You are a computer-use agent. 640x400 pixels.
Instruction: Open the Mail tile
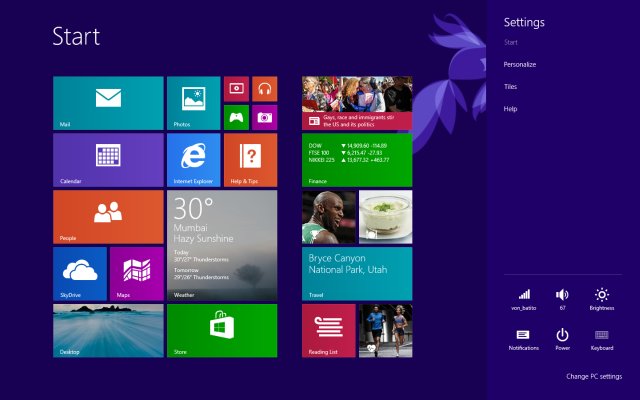(107, 103)
